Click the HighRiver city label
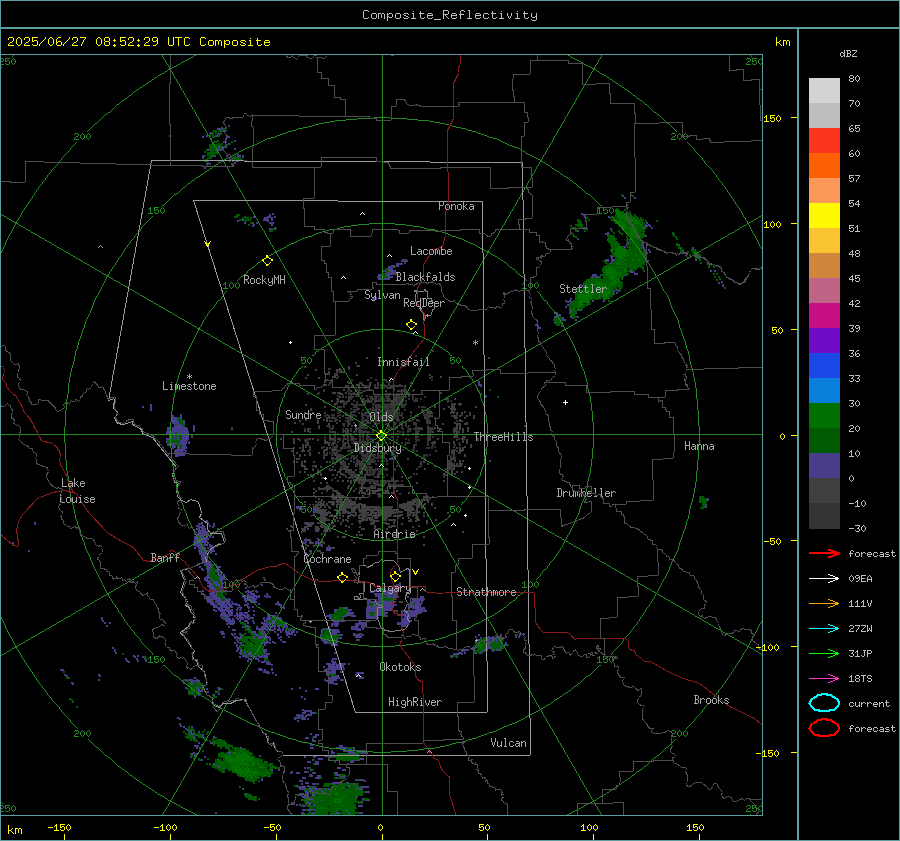The height and width of the screenshot is (841, 900). [415, 702]
